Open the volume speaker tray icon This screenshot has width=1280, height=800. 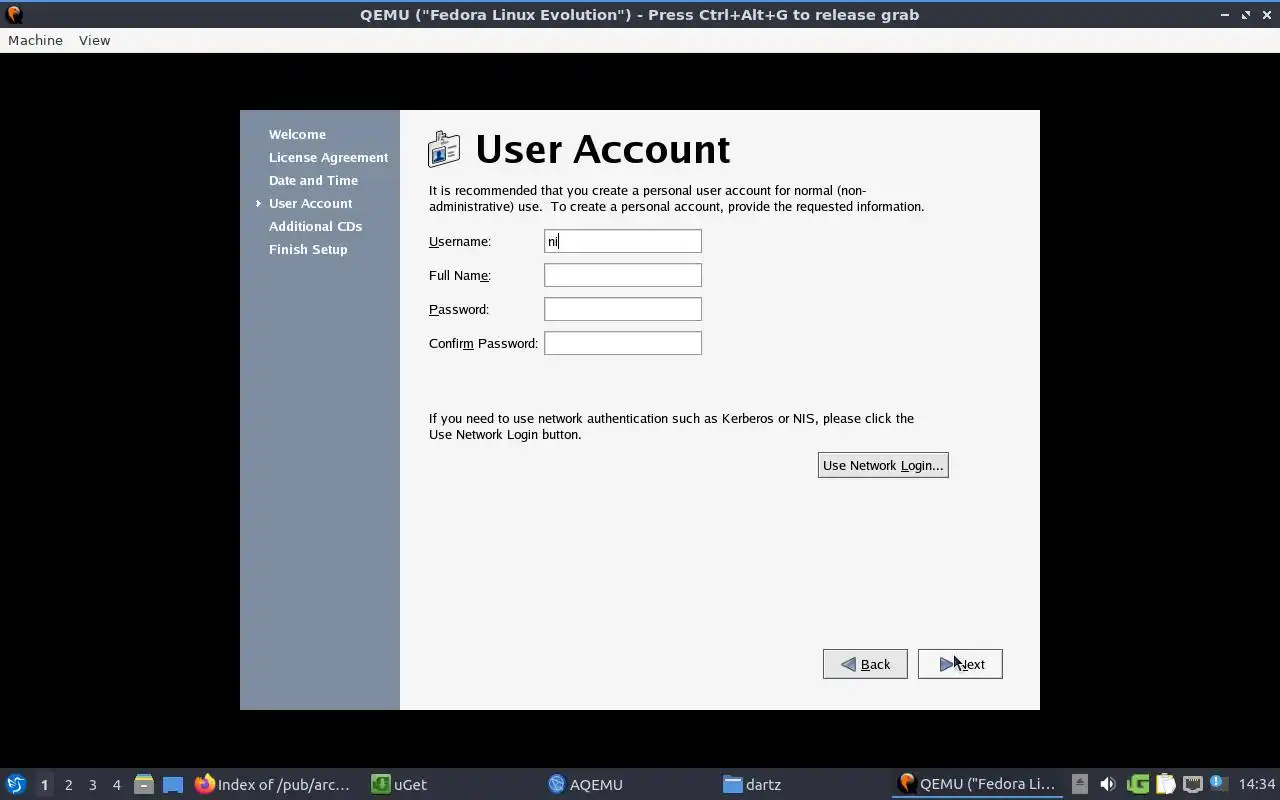1107,784
